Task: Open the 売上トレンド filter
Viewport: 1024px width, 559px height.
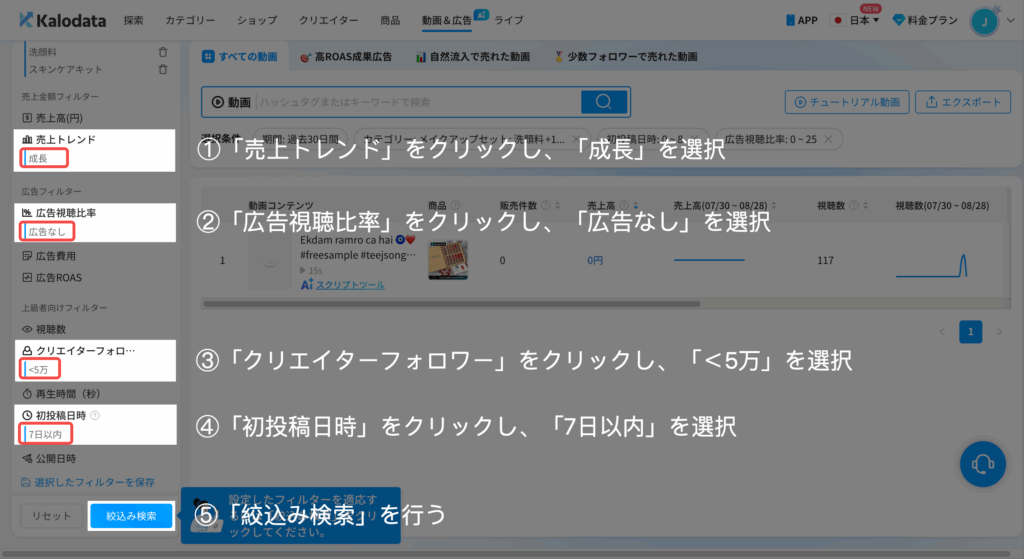Action: coord(59,139)
